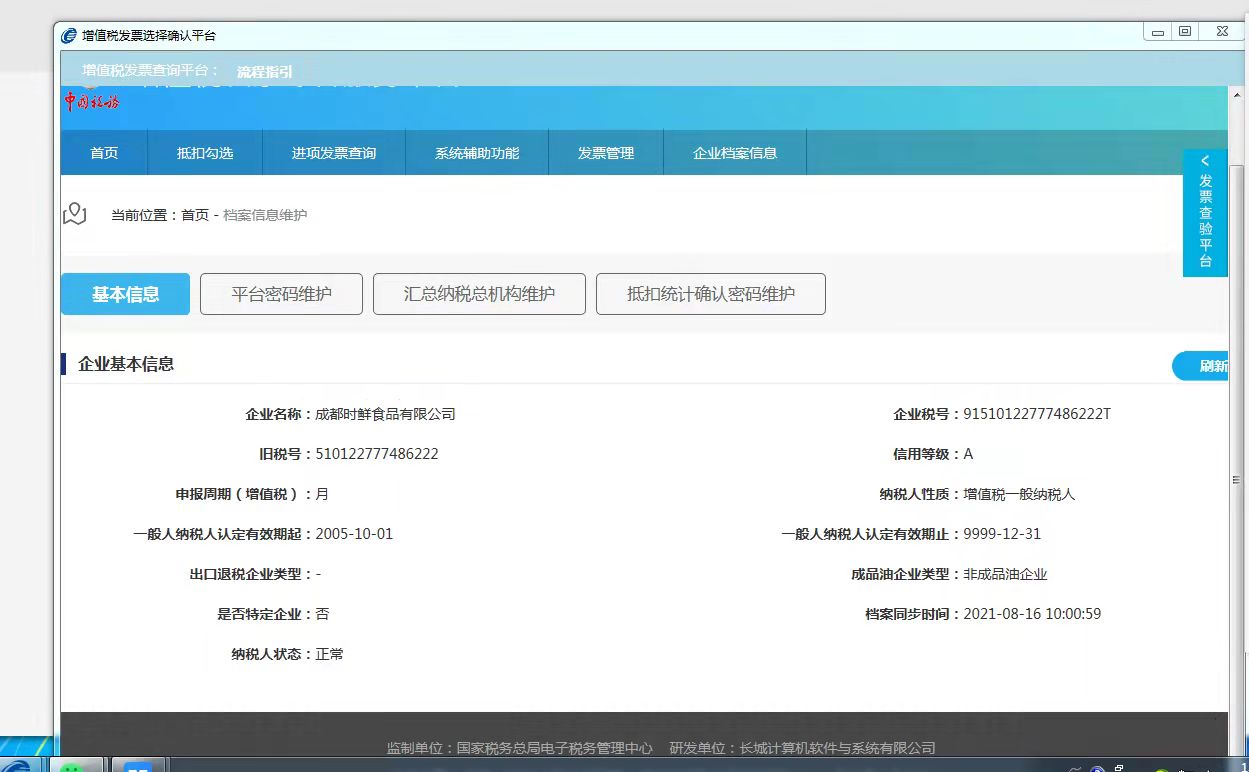Click 首页 in the breadcrumb path
Screen dimensions: 1249x772
pos(195,215)
